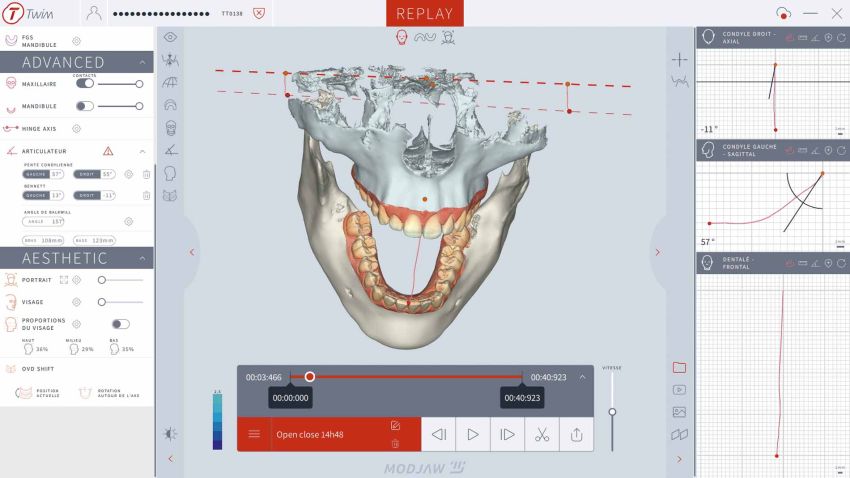
Task: Click the skull view icon in left toolbar
Action: [x=171, y=127]
